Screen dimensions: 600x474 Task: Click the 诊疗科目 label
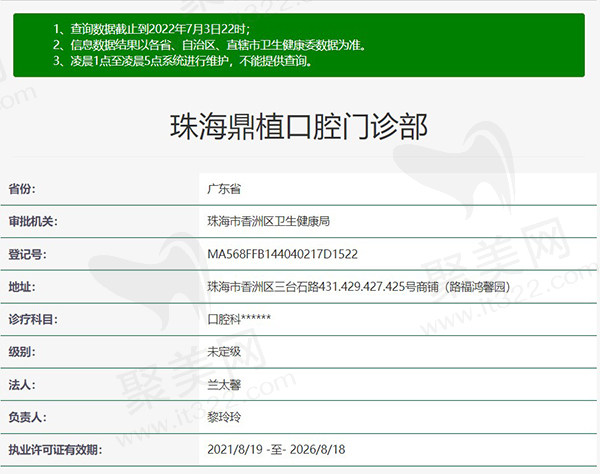coord(33,319)
